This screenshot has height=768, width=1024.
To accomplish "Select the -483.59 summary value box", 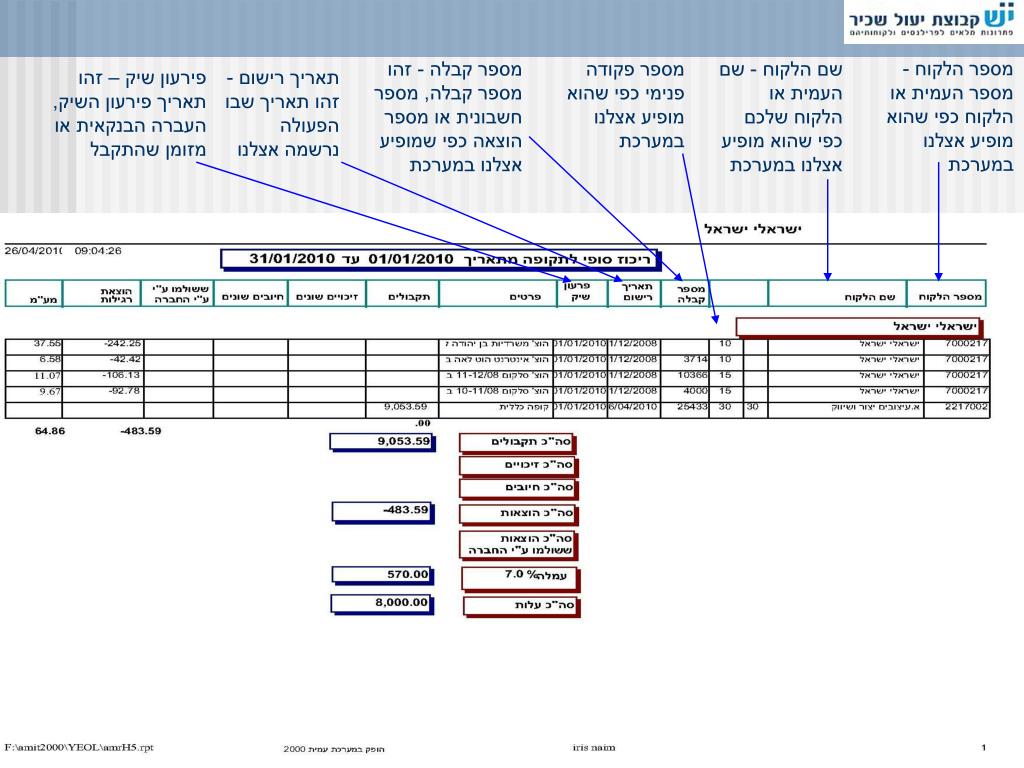I will click(x=383, y=511).
